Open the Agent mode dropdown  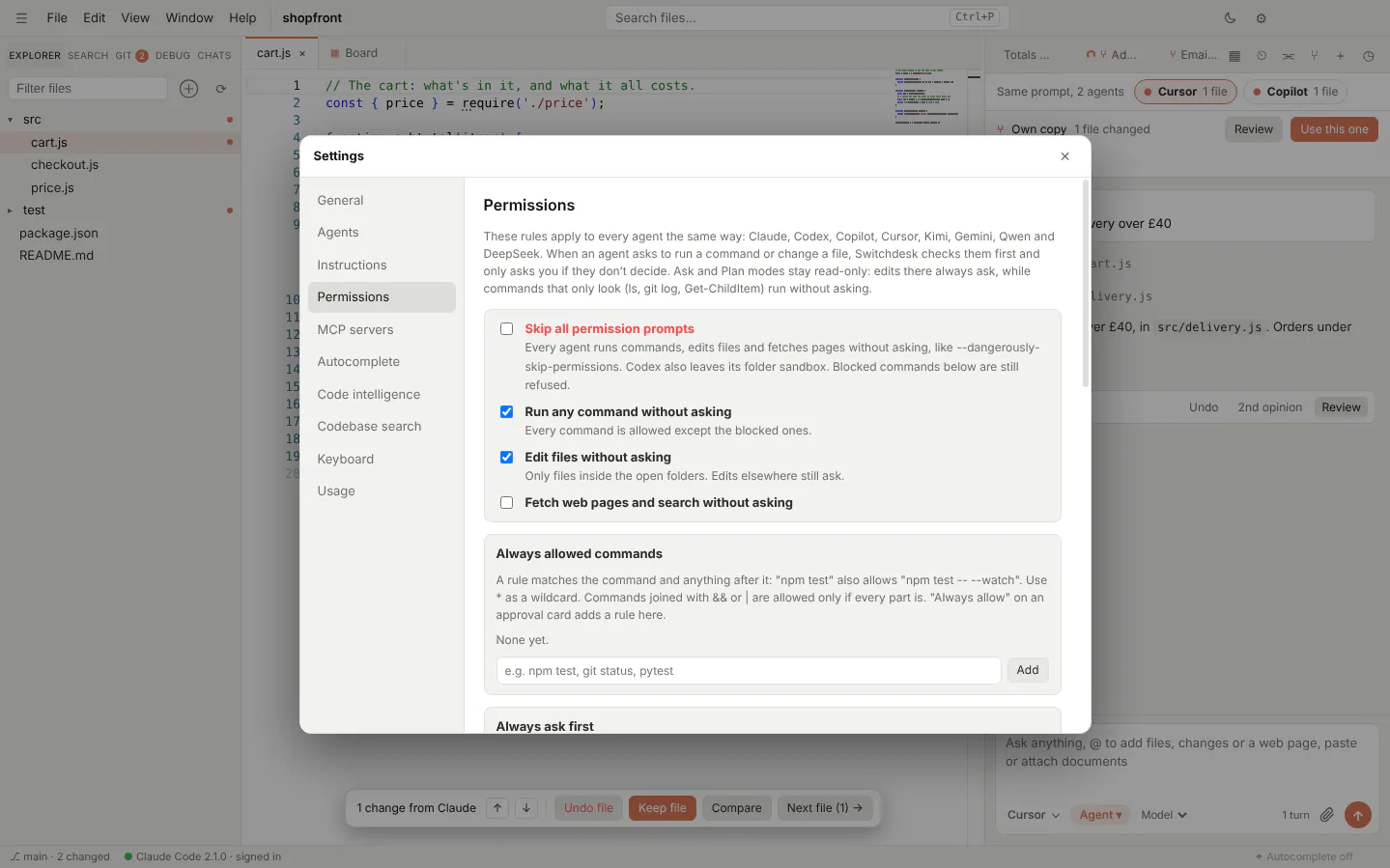click(1100, 815)
